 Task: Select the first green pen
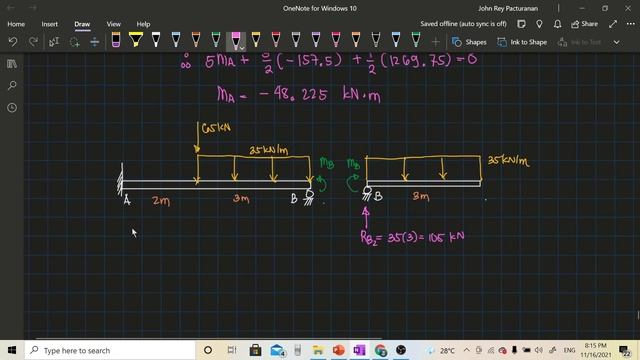(x=216, y=40)
